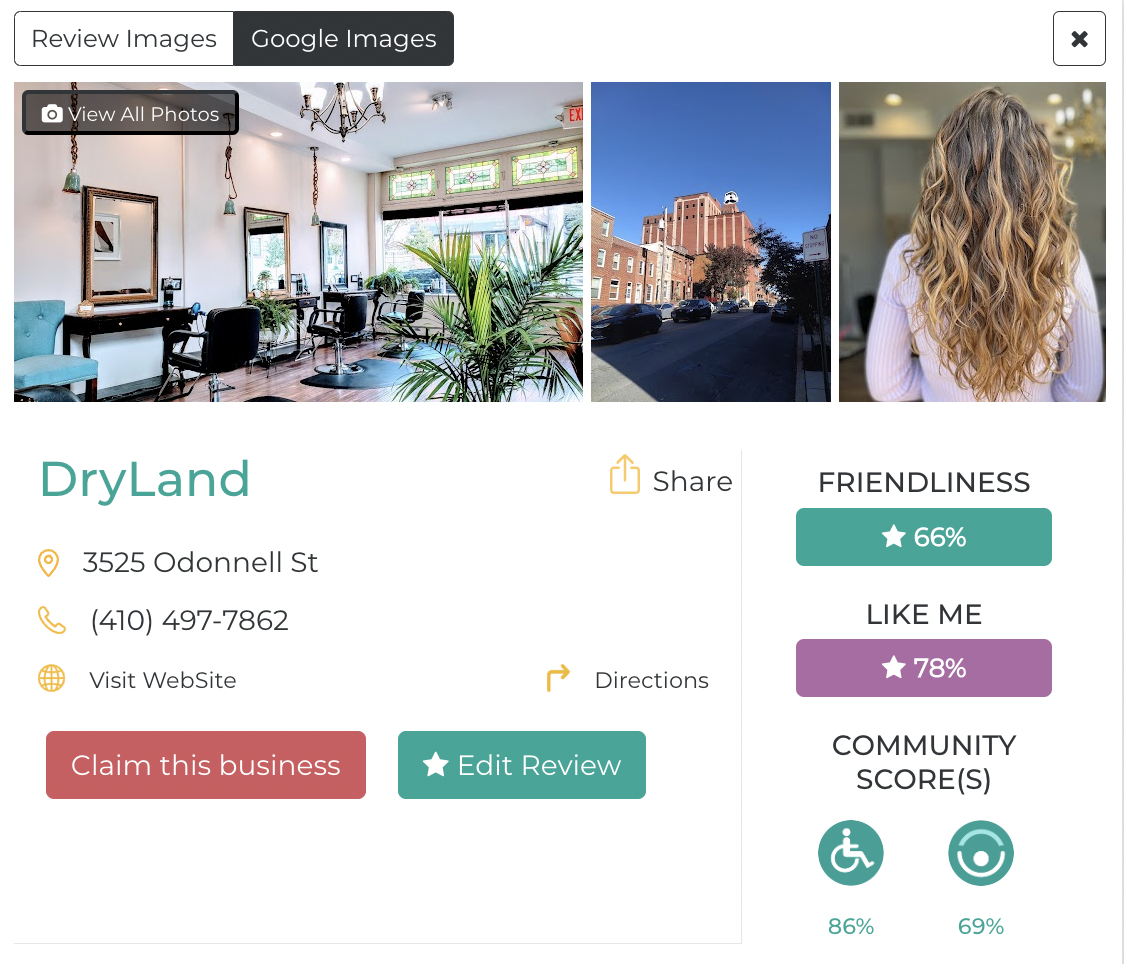Viewport: 1124px width, 964px height.
Task: Open the street building photo
Action: 710,242
